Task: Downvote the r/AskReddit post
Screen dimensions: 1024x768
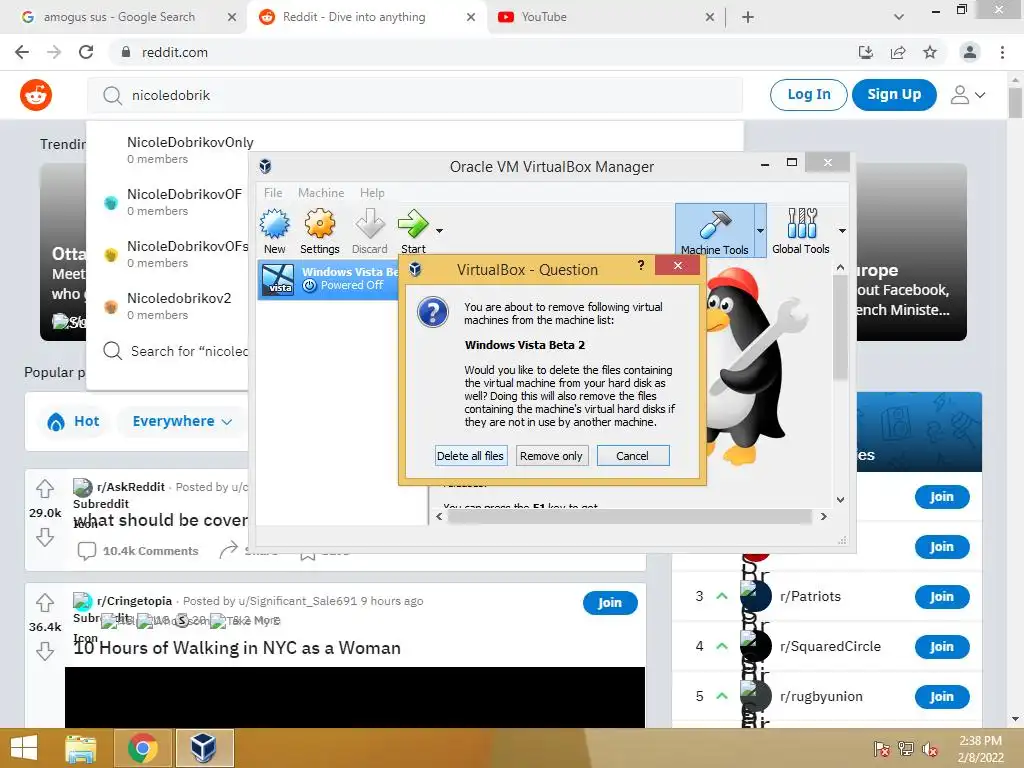Action: click(x=45, y=537)
